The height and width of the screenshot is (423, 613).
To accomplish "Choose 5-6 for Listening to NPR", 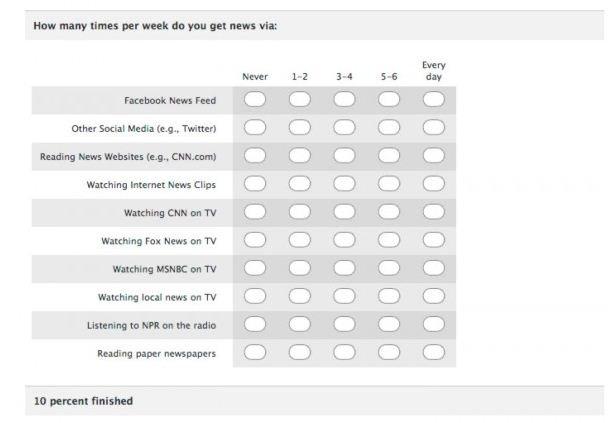I will tap(389, 324).
